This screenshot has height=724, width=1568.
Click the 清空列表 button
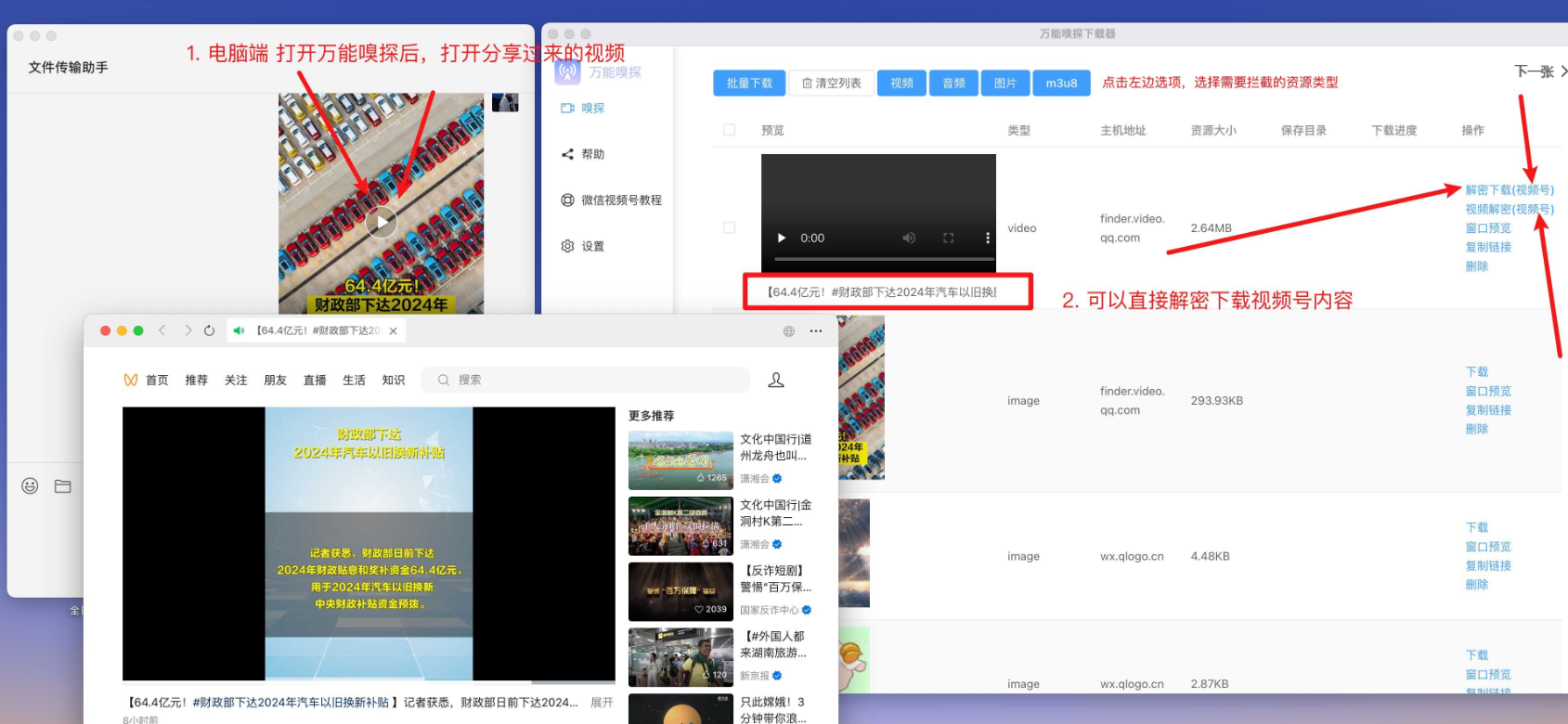pyautogui.click(x=832, y=83)
